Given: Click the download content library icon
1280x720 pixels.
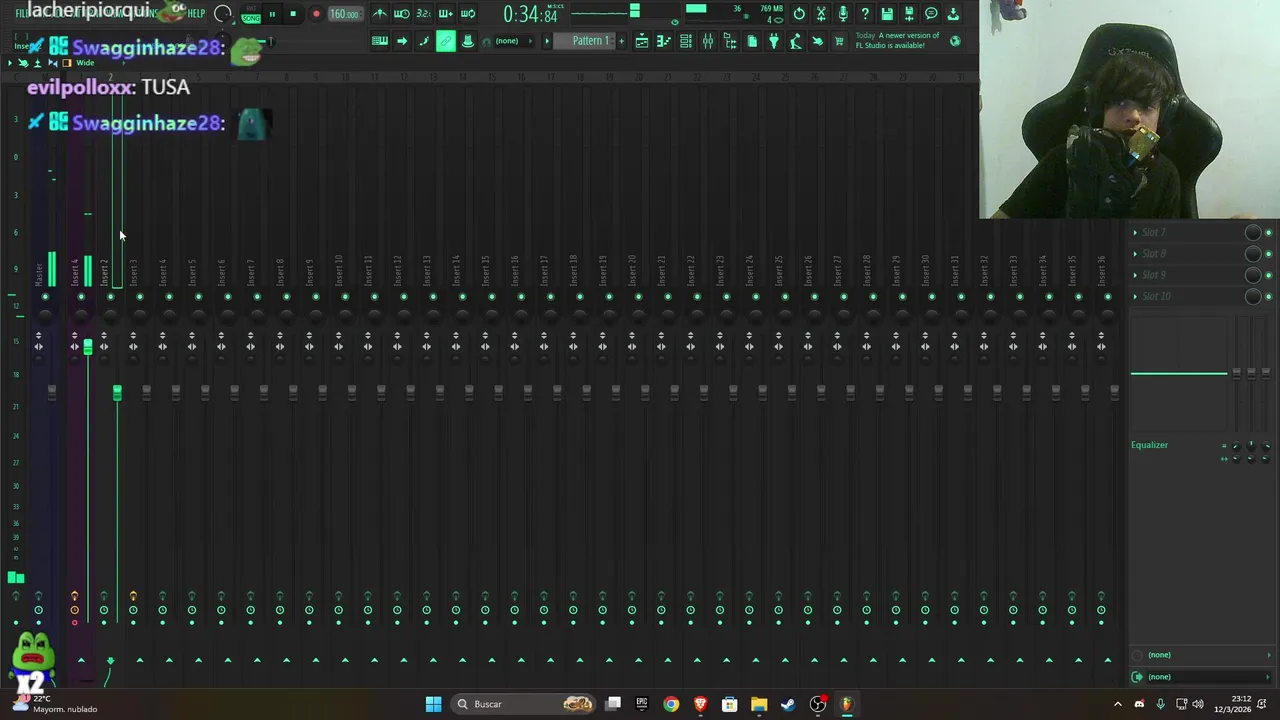Looking at the screenshot, I should [x=953, y=14].
